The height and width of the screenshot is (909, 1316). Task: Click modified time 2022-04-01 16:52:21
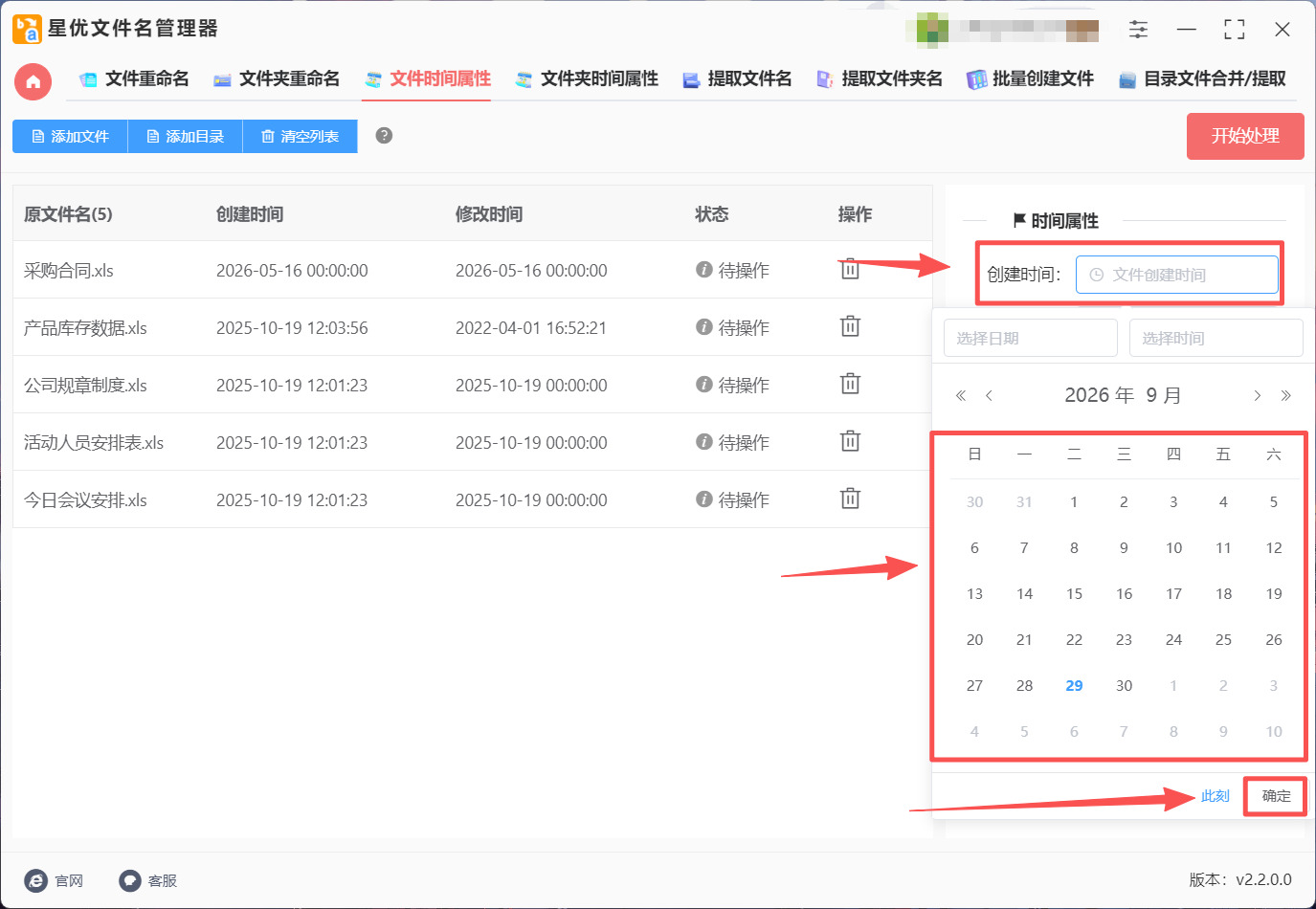click(531, 327)
